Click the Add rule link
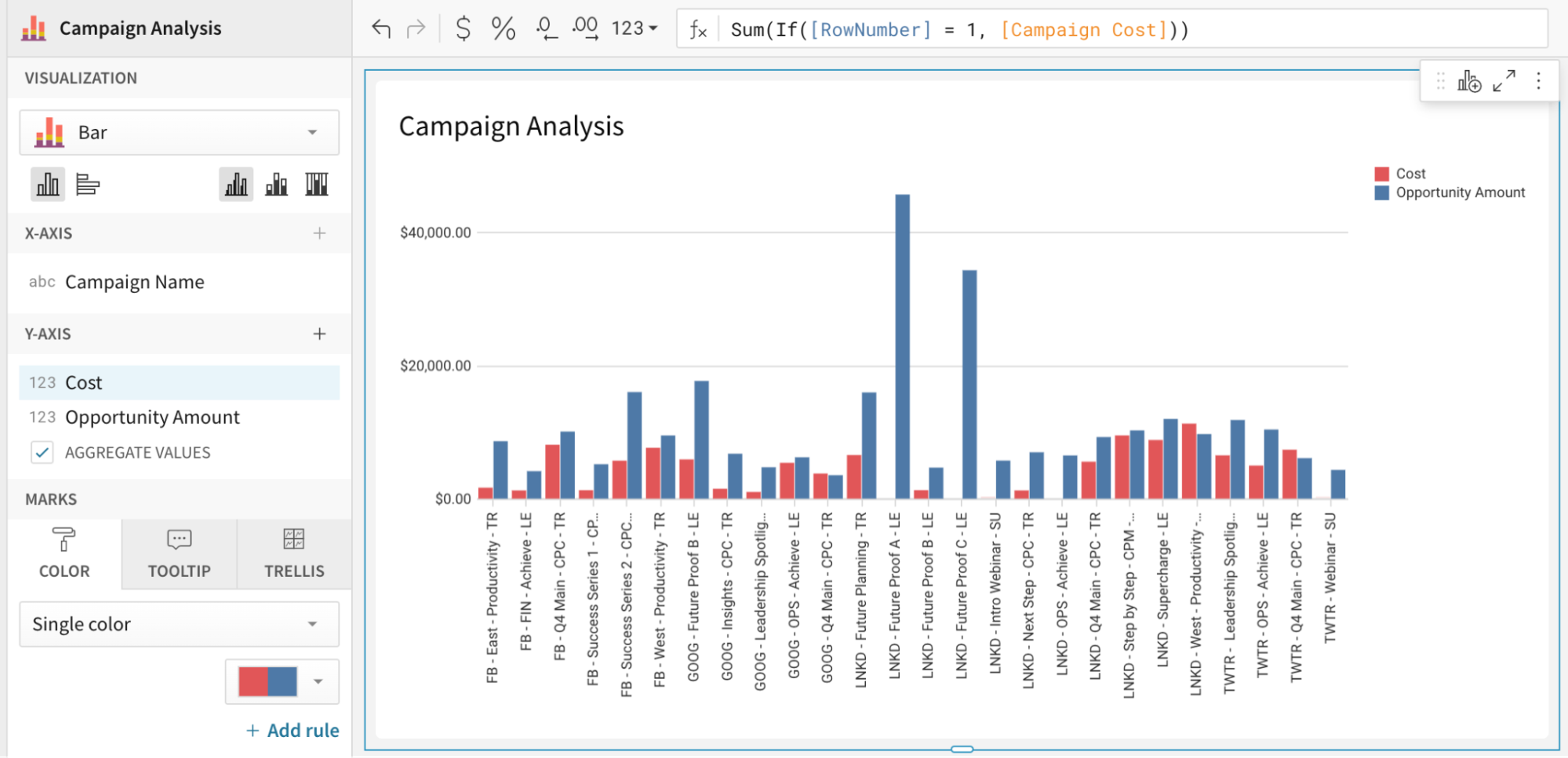 point(293,730)
